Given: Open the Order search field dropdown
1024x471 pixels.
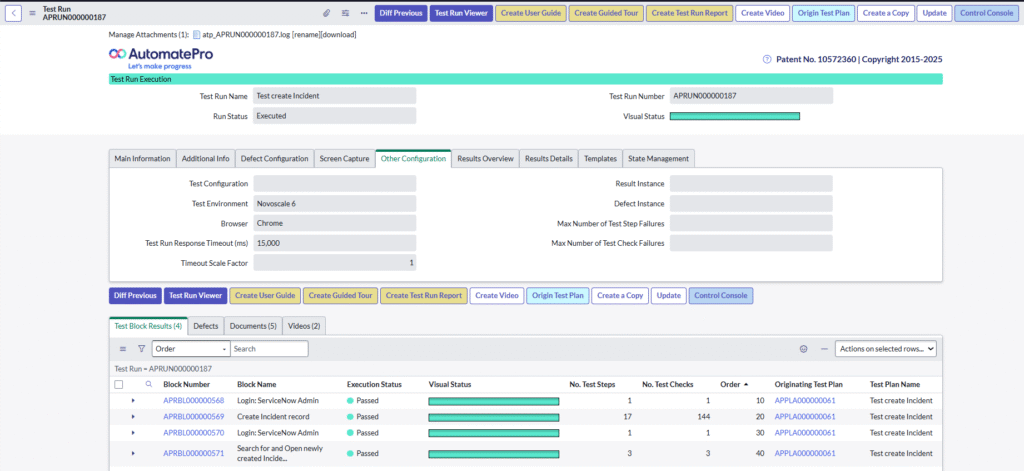Looking at the screenshot, I should tap(191, 349).
